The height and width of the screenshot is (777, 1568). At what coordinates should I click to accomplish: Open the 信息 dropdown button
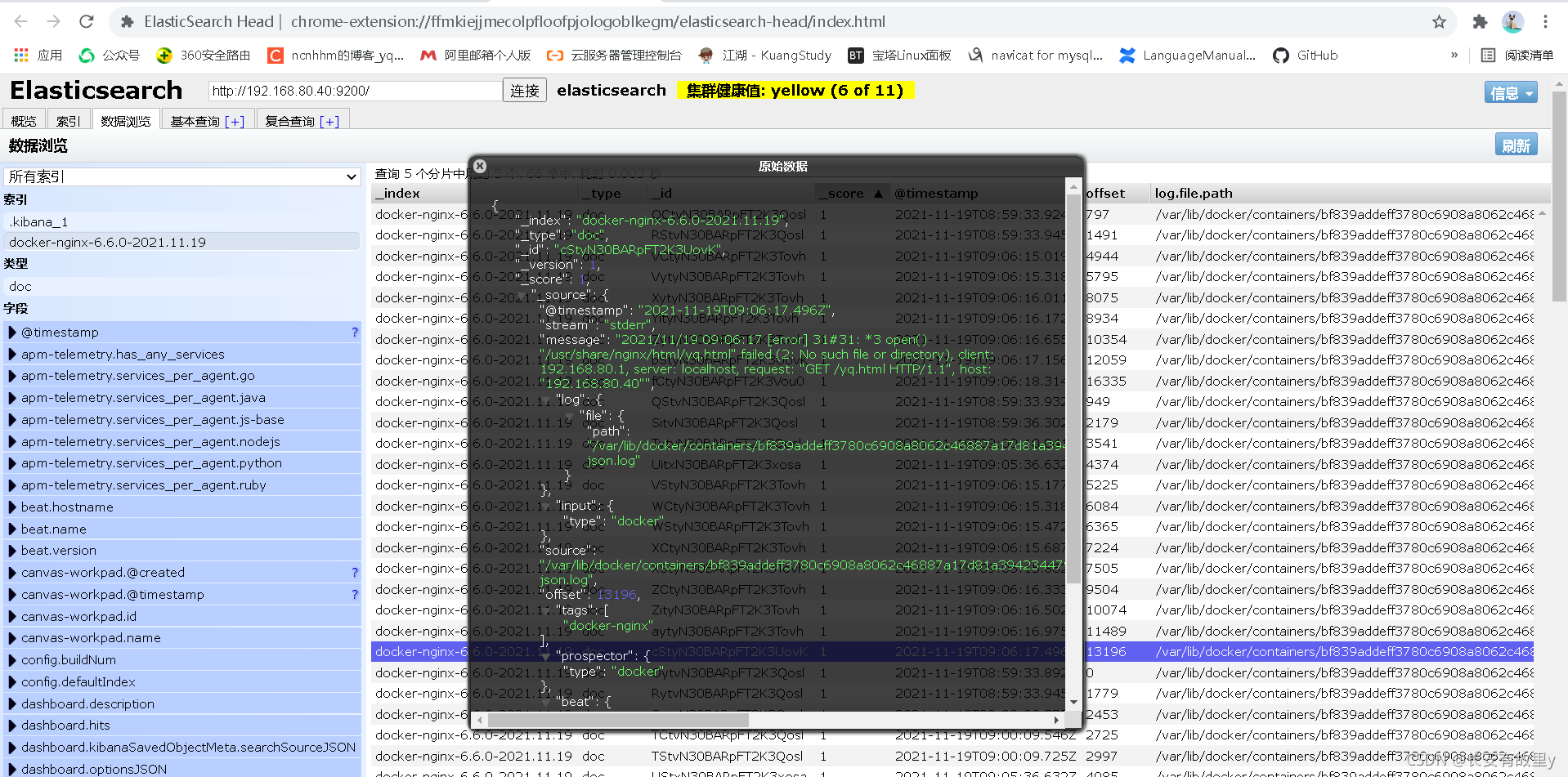point(1511,92)
